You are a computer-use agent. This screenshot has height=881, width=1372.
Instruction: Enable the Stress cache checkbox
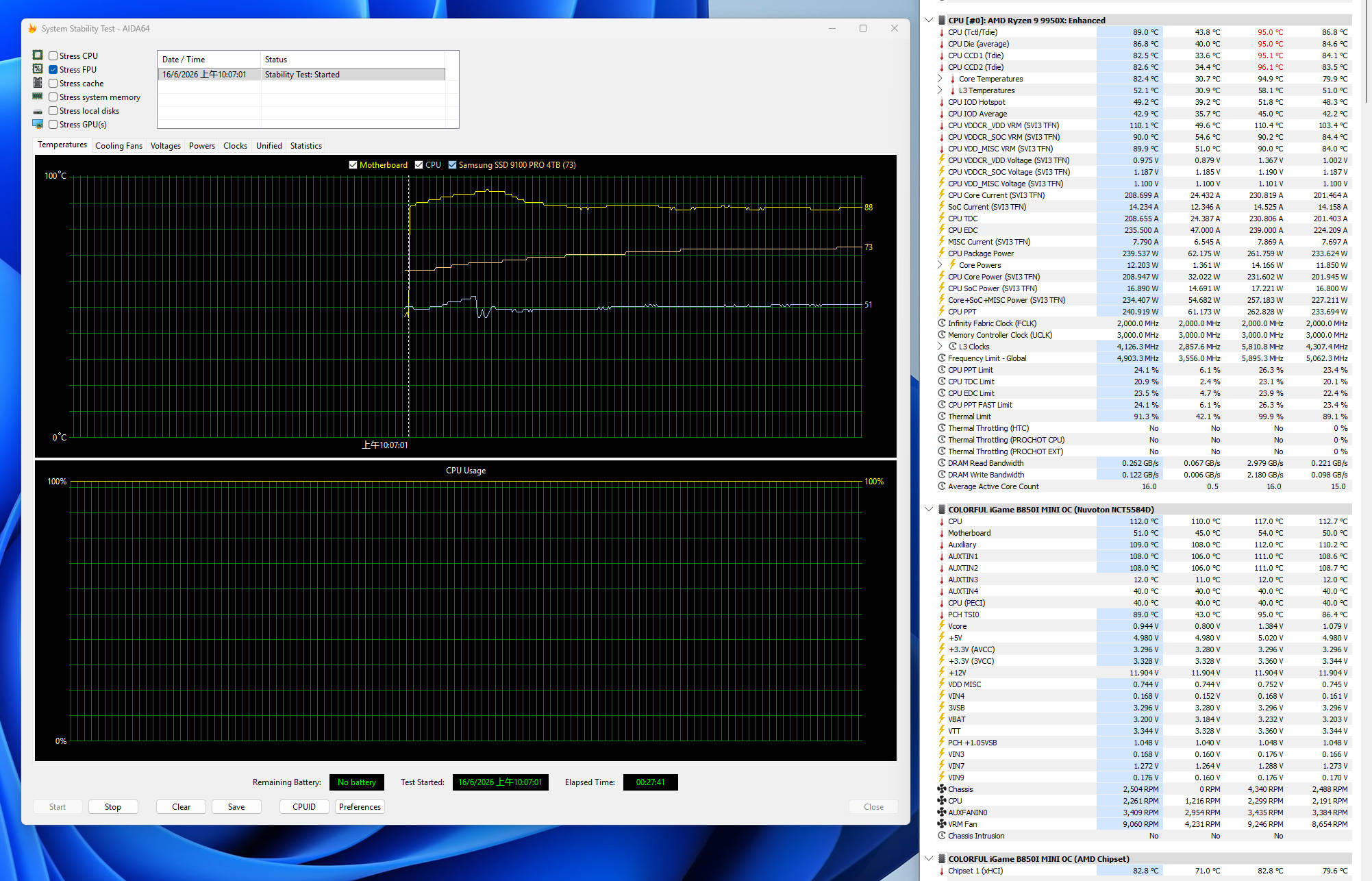pos(53,83)
